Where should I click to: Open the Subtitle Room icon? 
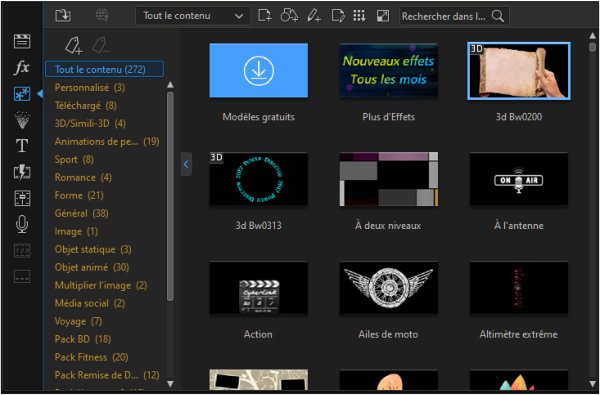click(22, 276)
